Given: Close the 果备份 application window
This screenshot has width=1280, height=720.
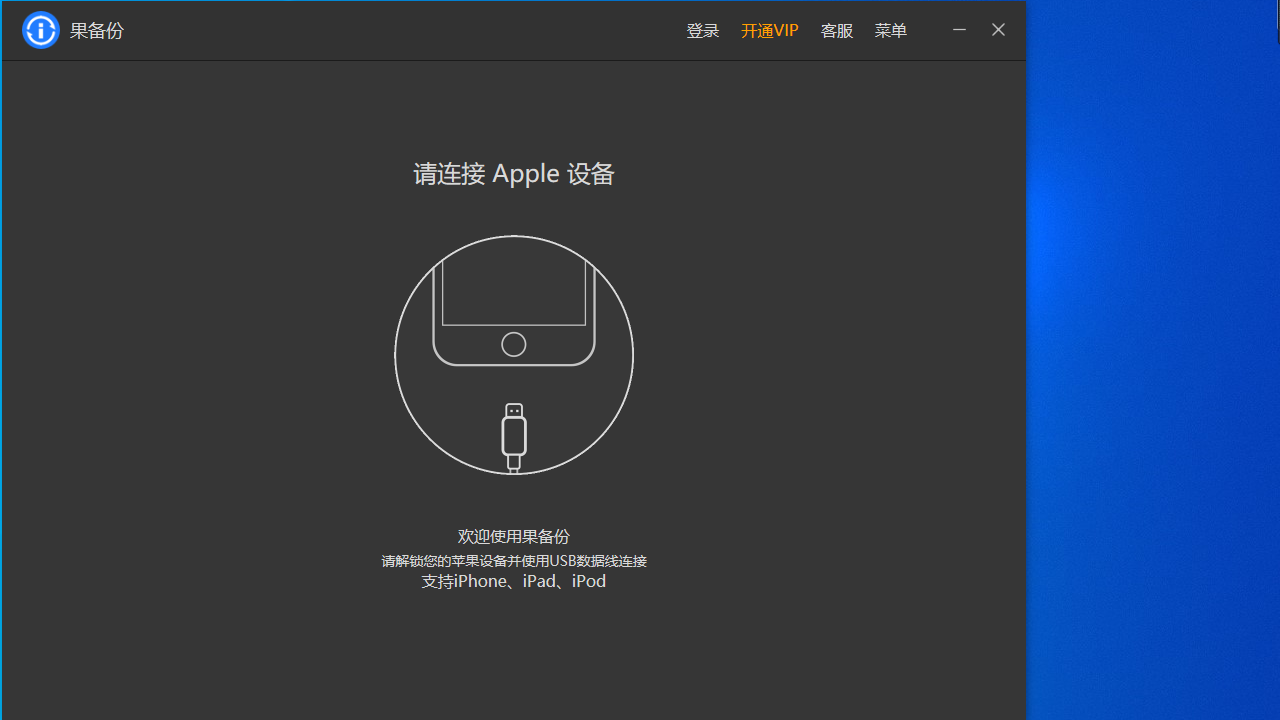Looking at the screenshot, I should point(997,29).
